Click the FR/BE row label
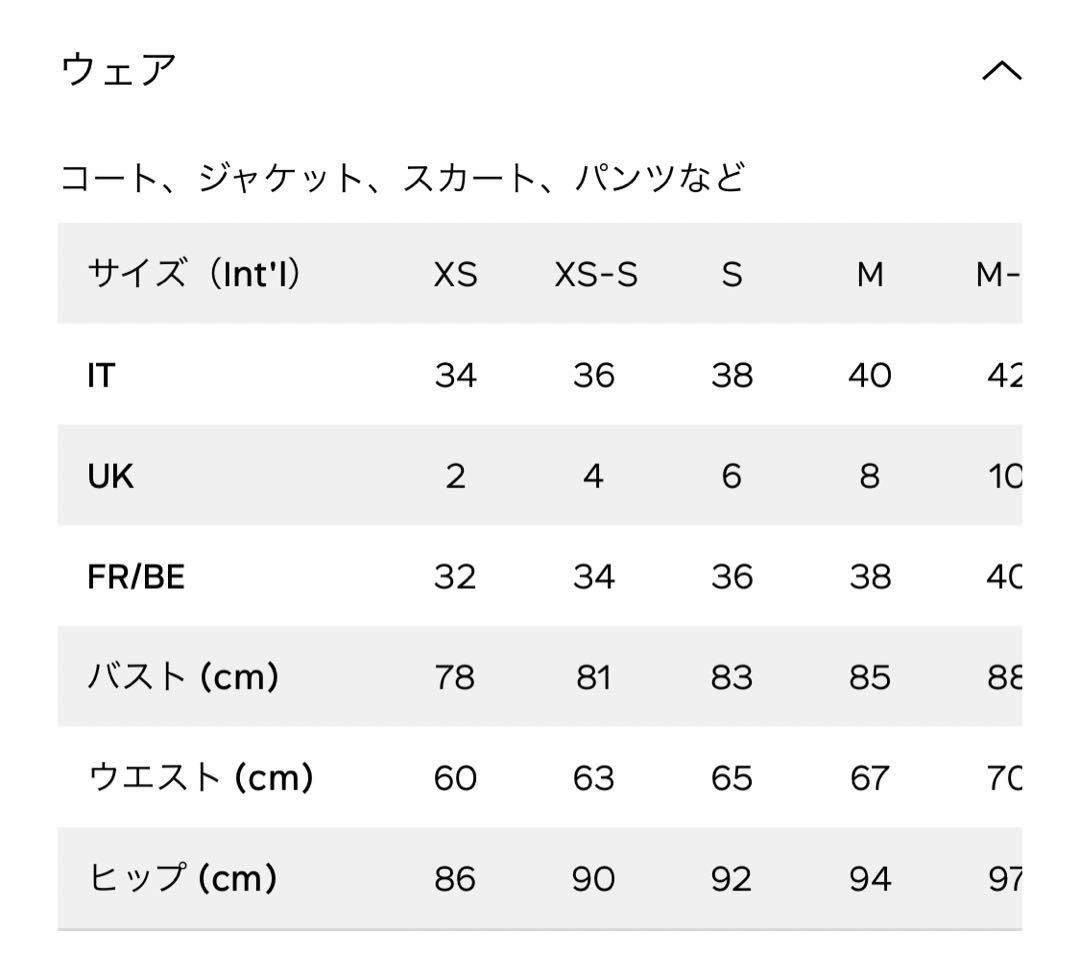This screenshot has height=956, width=1080. (x=136, y=576)
